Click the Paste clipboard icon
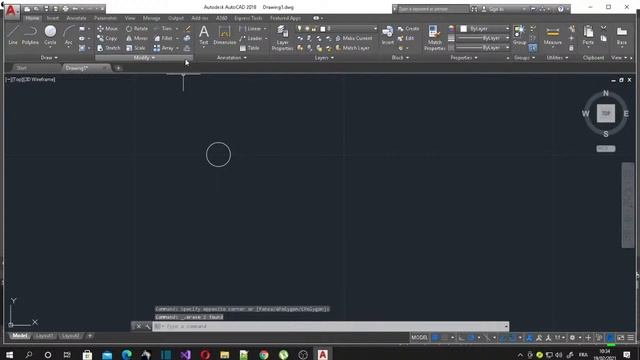This screenshot has width=640, height=360. [588, 35]
